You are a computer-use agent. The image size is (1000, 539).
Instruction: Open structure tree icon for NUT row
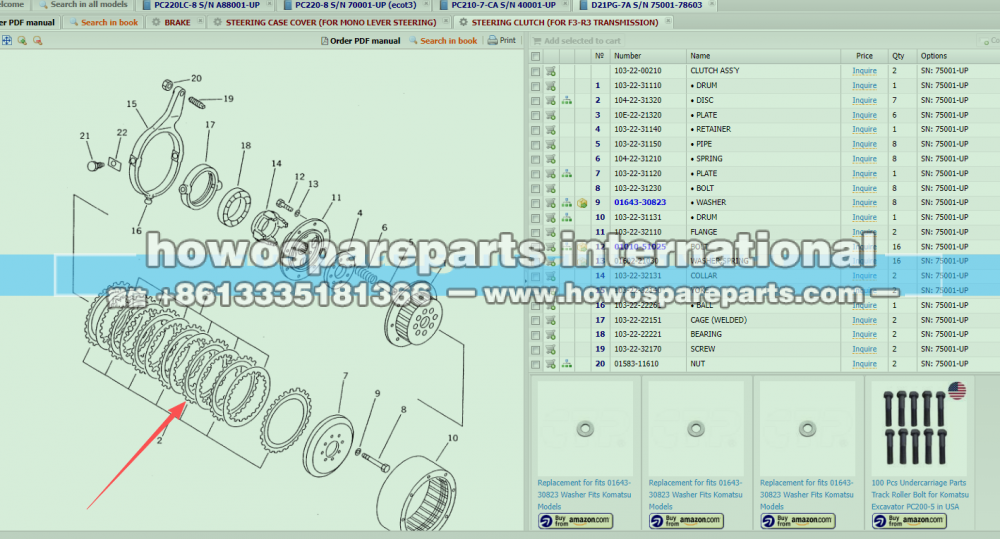(566, 364)
